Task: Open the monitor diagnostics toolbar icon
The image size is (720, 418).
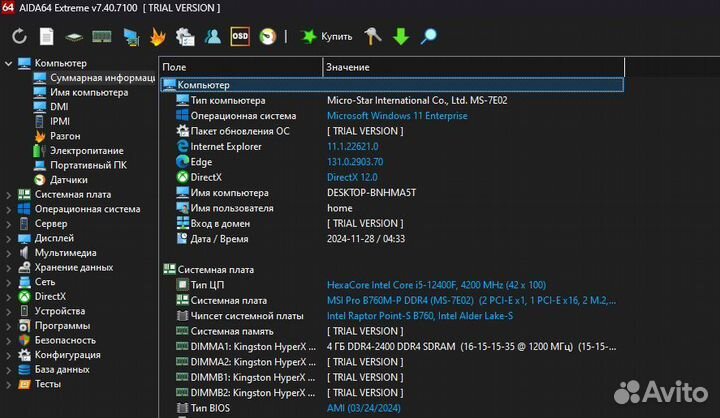Action: pos(131,37)
